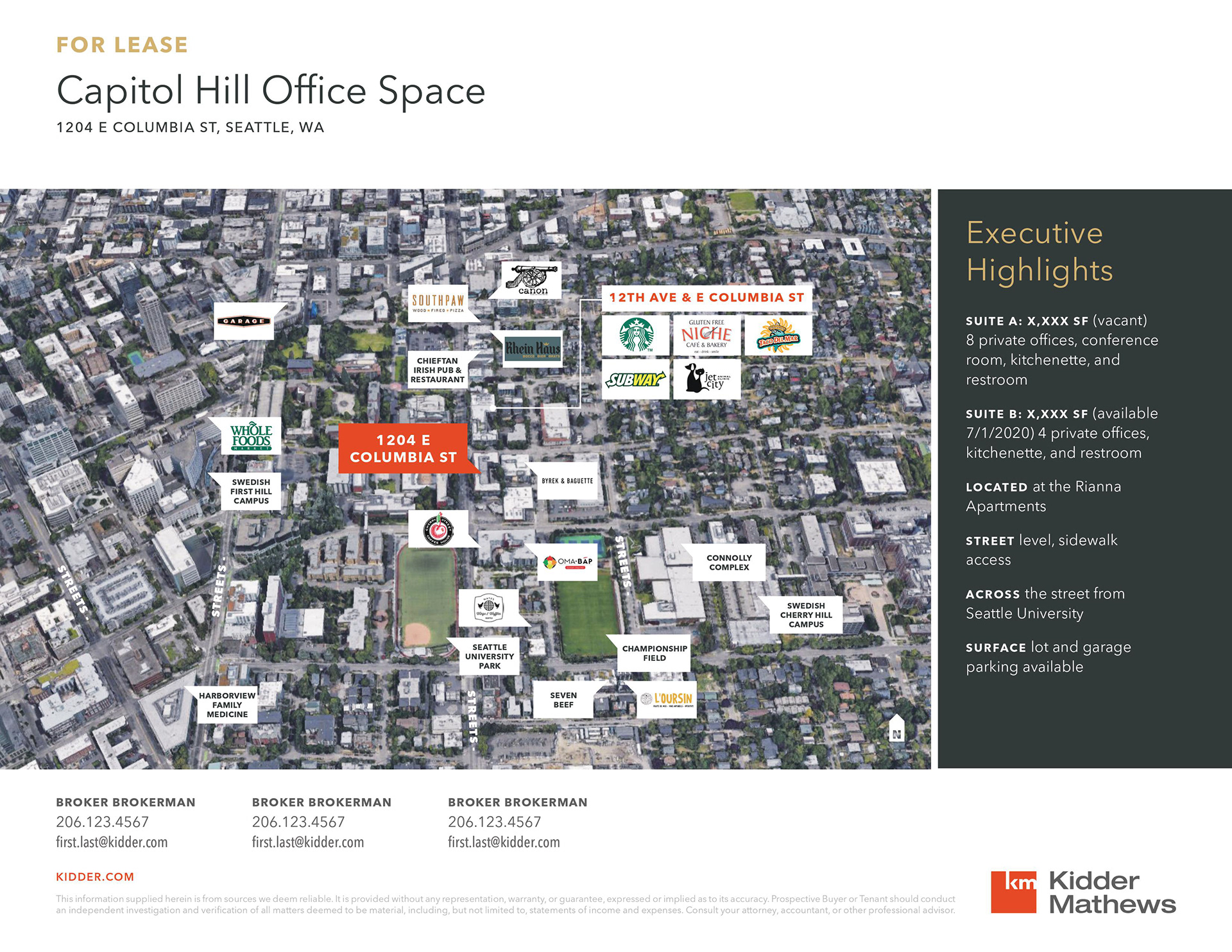Viewport: 1232px width, 952px height.
Task: Click the L'Oursin restaurant logo
Action: [667, 699]
